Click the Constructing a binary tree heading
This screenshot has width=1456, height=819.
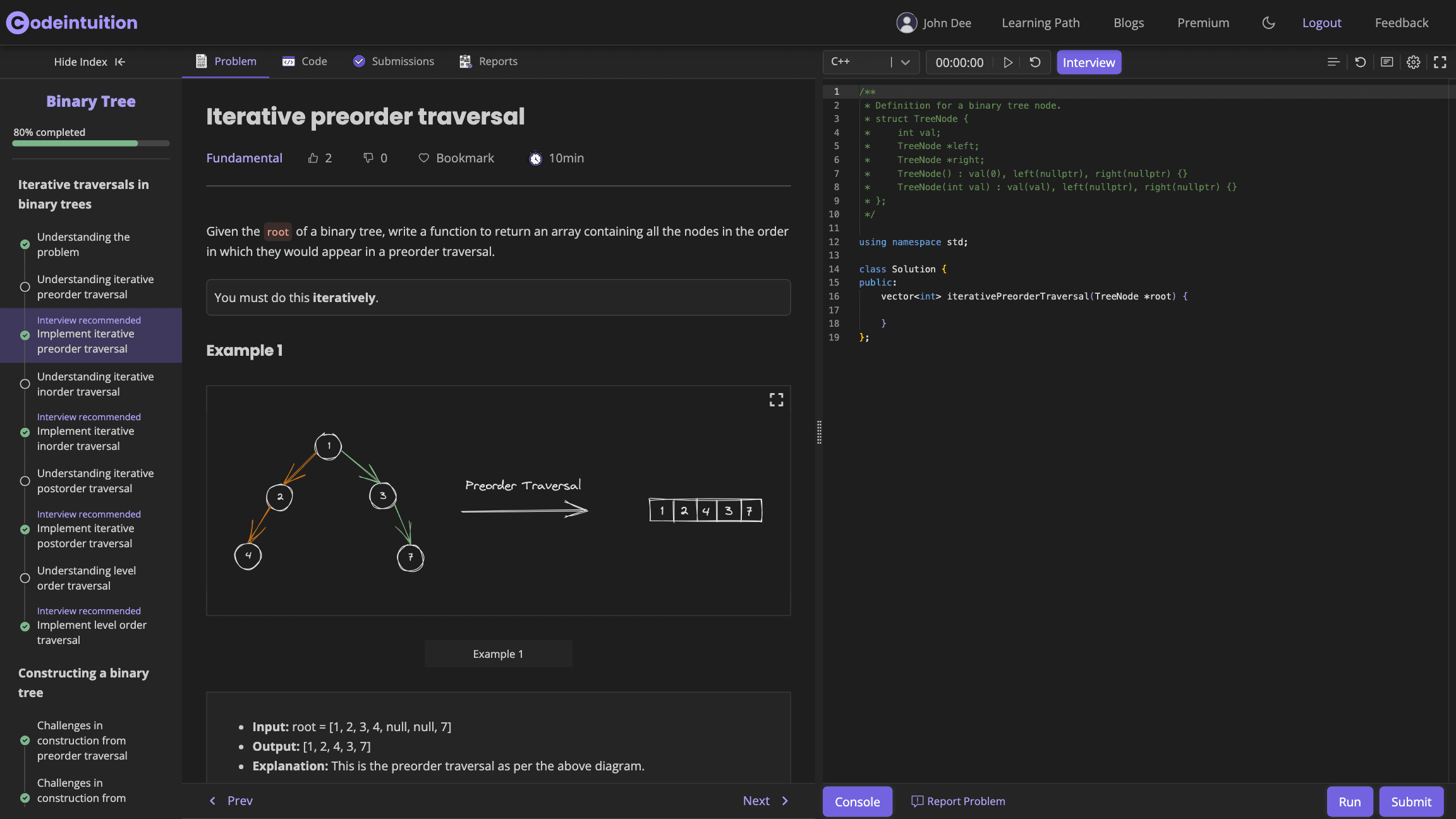point(83,682)
